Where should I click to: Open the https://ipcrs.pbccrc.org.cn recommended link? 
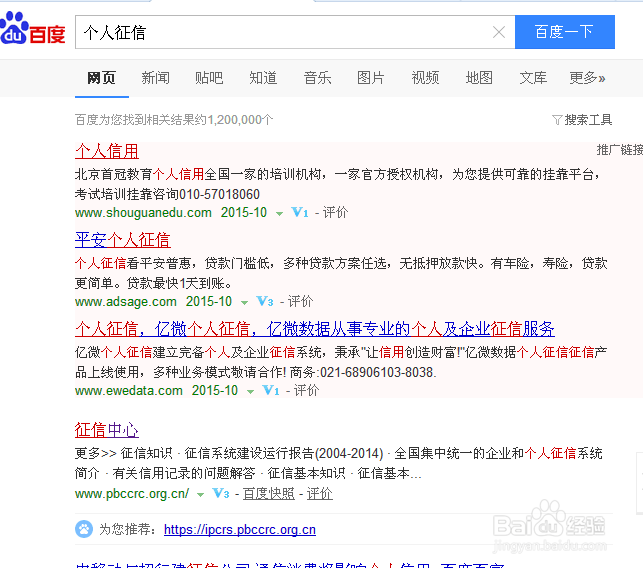coord(240,529)
